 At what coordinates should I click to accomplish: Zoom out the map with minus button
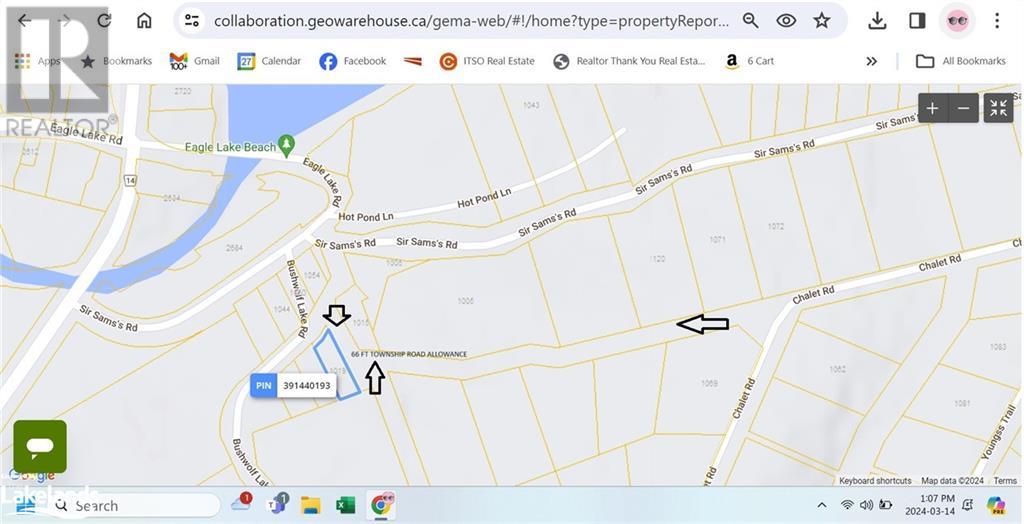click(x=964, y=109)
